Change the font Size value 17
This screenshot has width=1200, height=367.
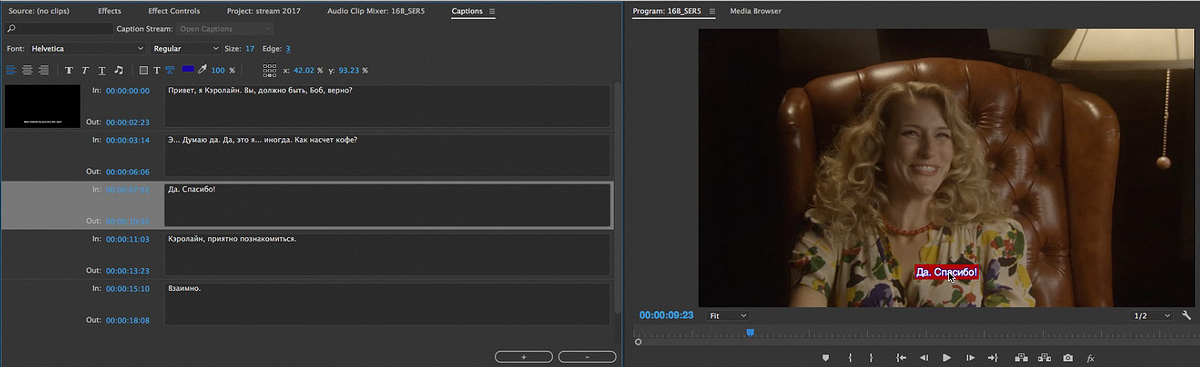pyautogui.click(x=250, y=48)
